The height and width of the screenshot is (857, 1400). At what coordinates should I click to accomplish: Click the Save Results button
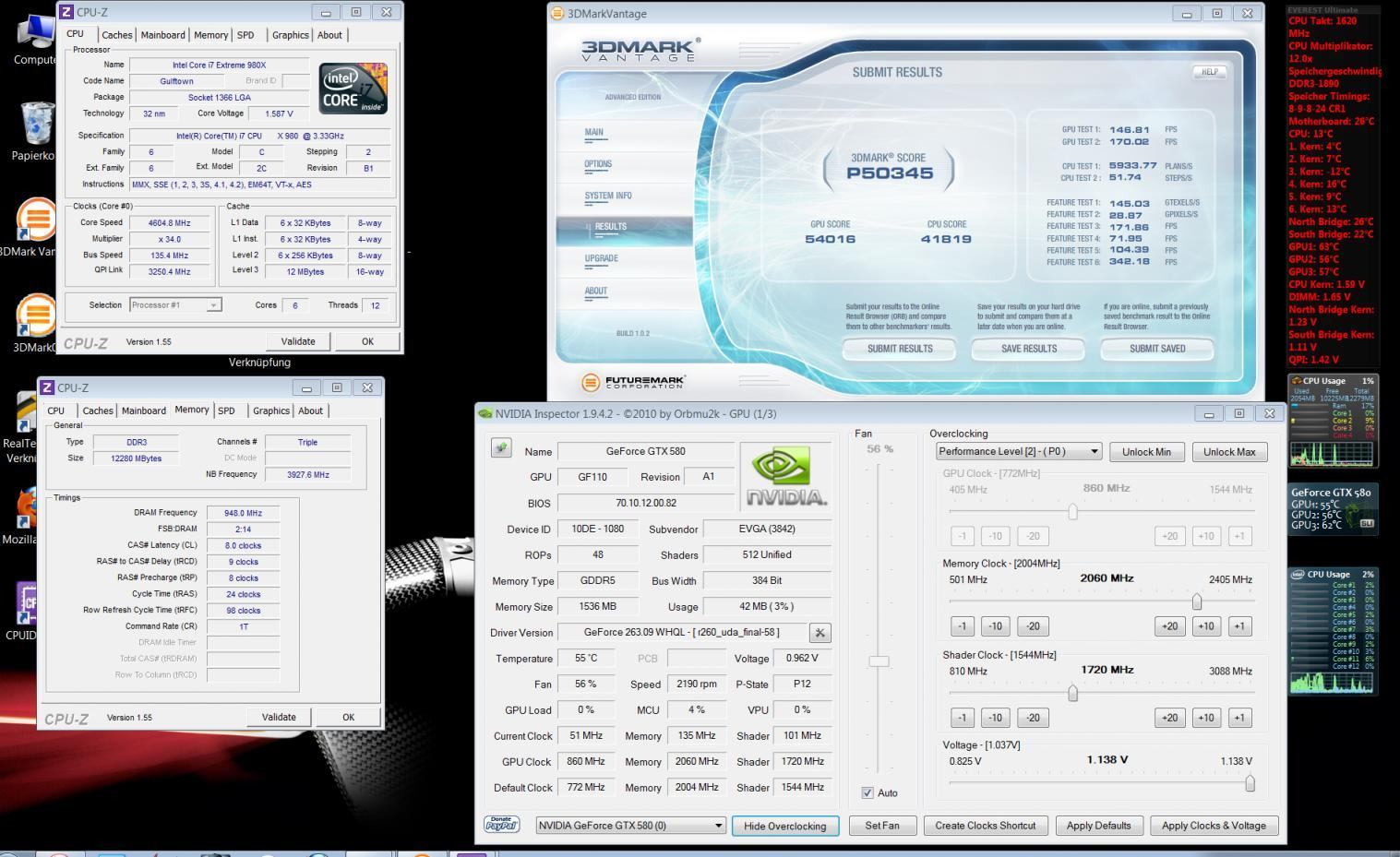pos(1029,349)
